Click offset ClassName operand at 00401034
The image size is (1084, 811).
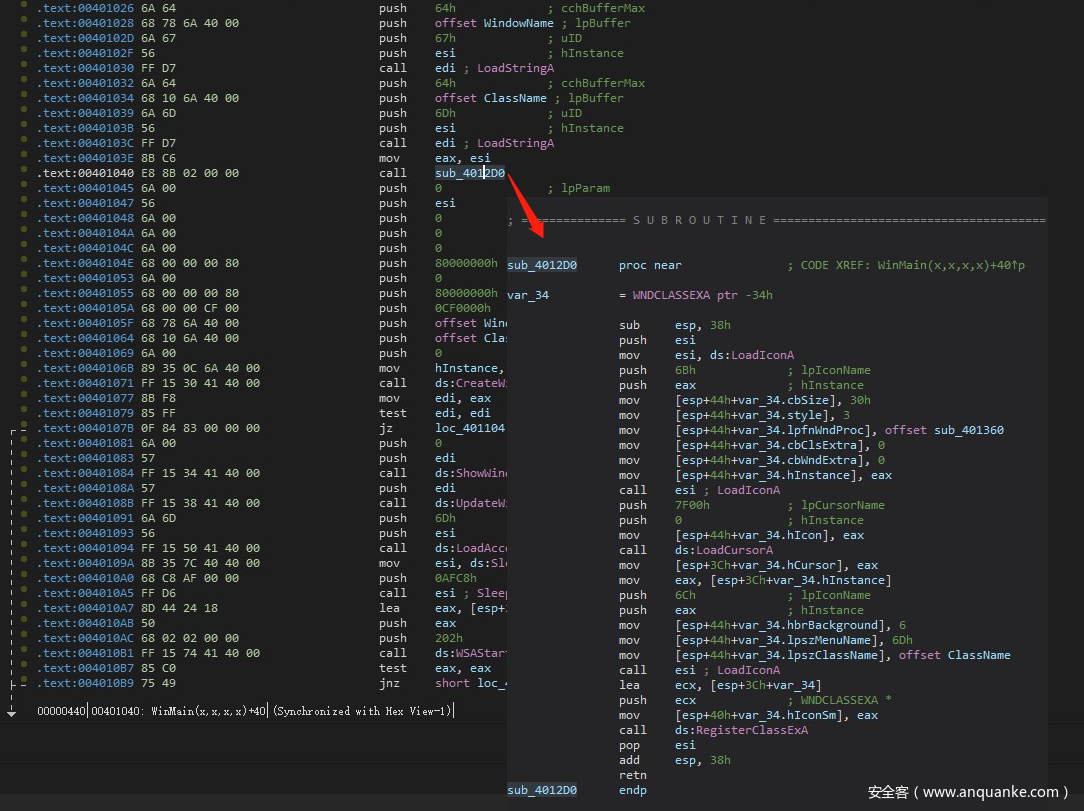coord(490,98)
